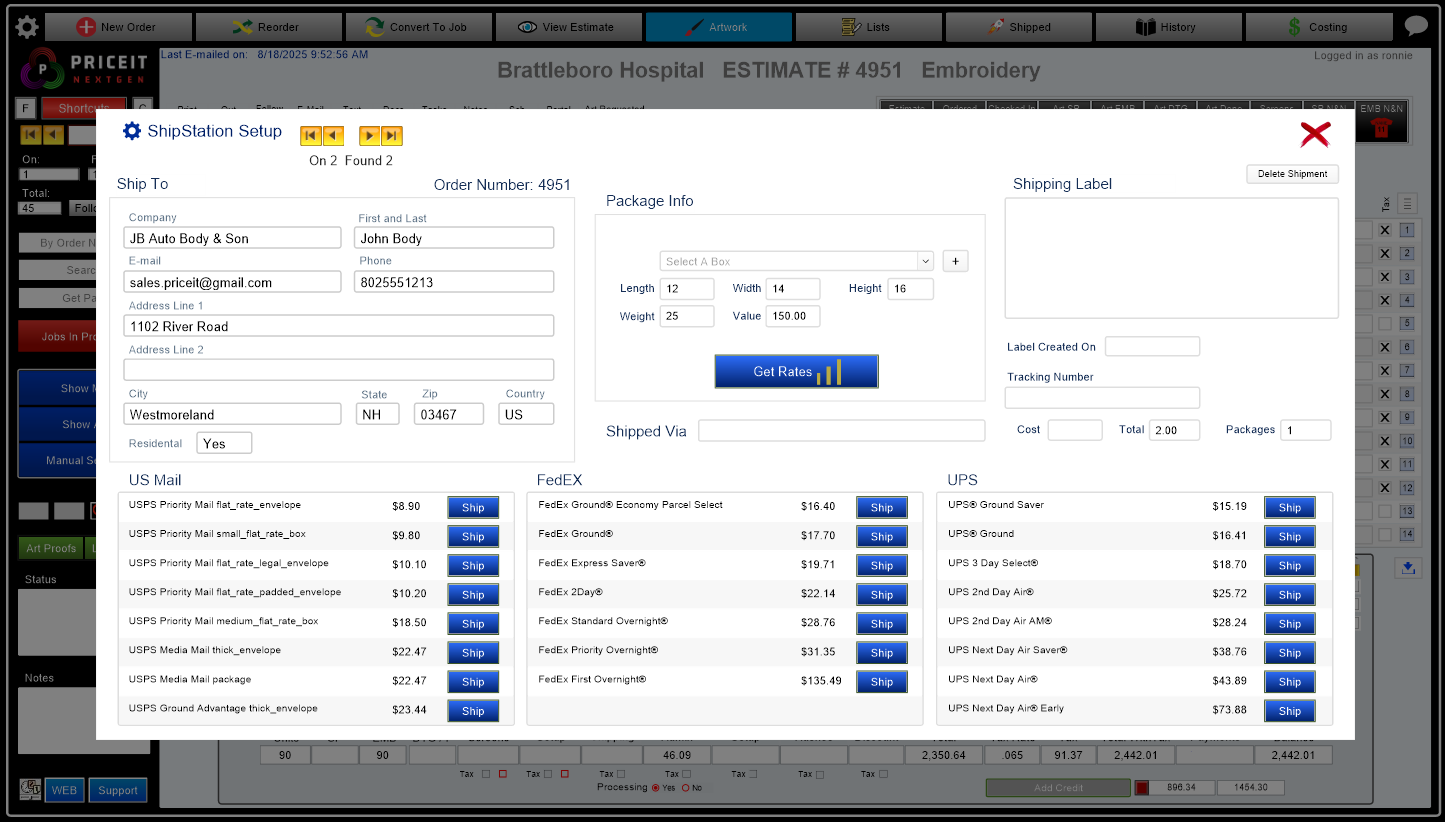Click the Address Line 1 field

pos(339,326)
